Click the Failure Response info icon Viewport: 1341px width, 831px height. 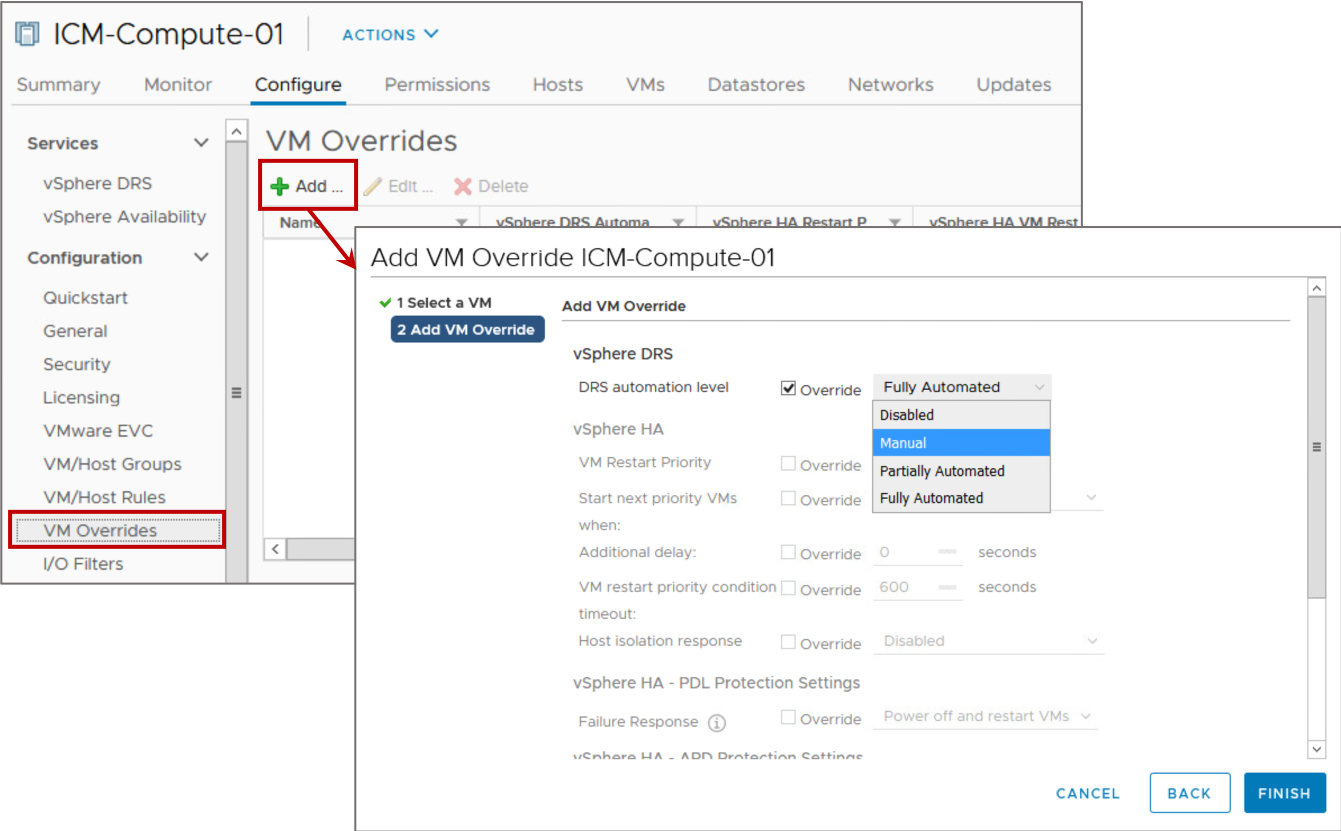point(716,722)
